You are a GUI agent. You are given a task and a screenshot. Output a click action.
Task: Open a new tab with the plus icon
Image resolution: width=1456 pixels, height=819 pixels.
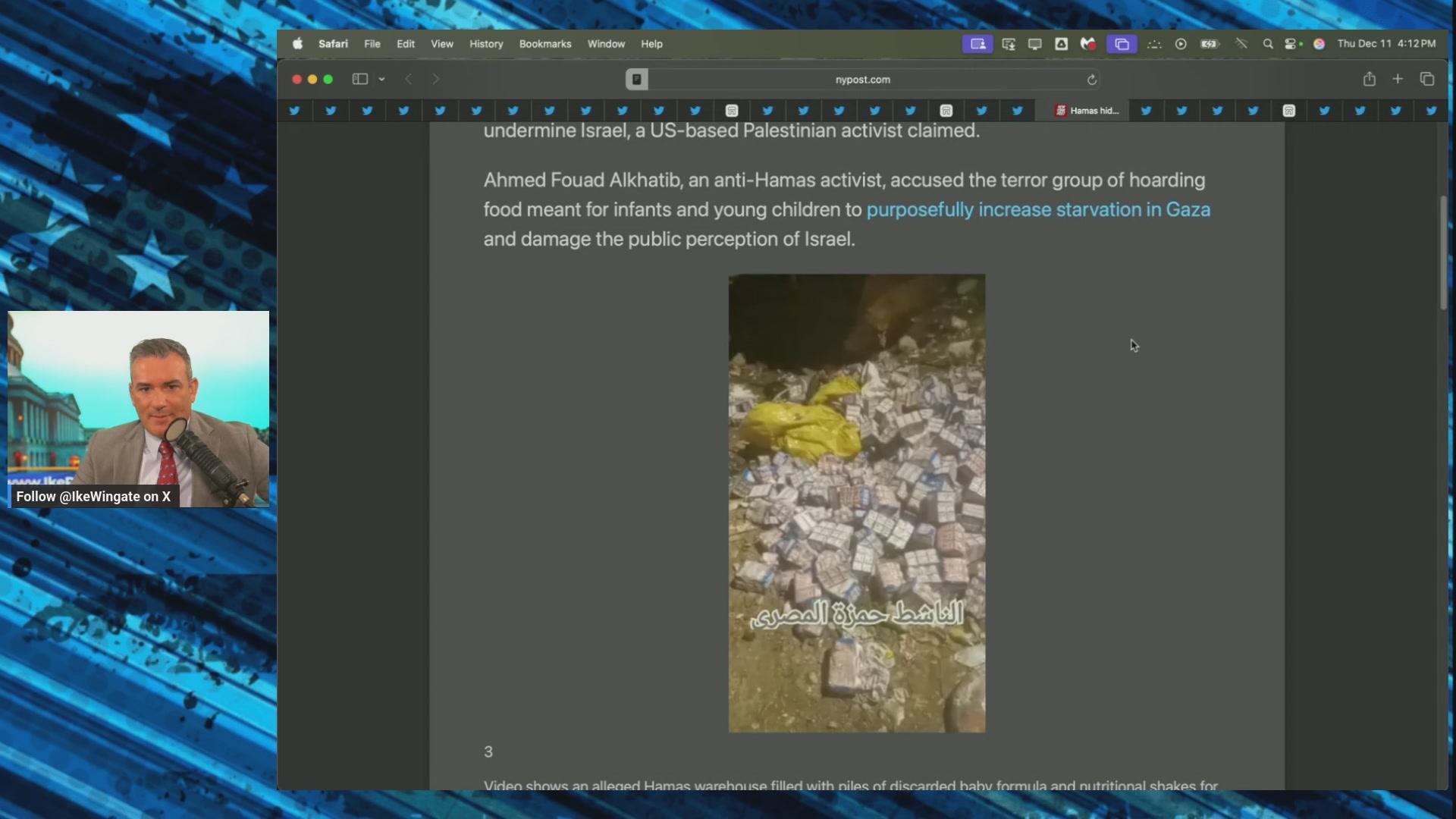tap(1398, 79)
